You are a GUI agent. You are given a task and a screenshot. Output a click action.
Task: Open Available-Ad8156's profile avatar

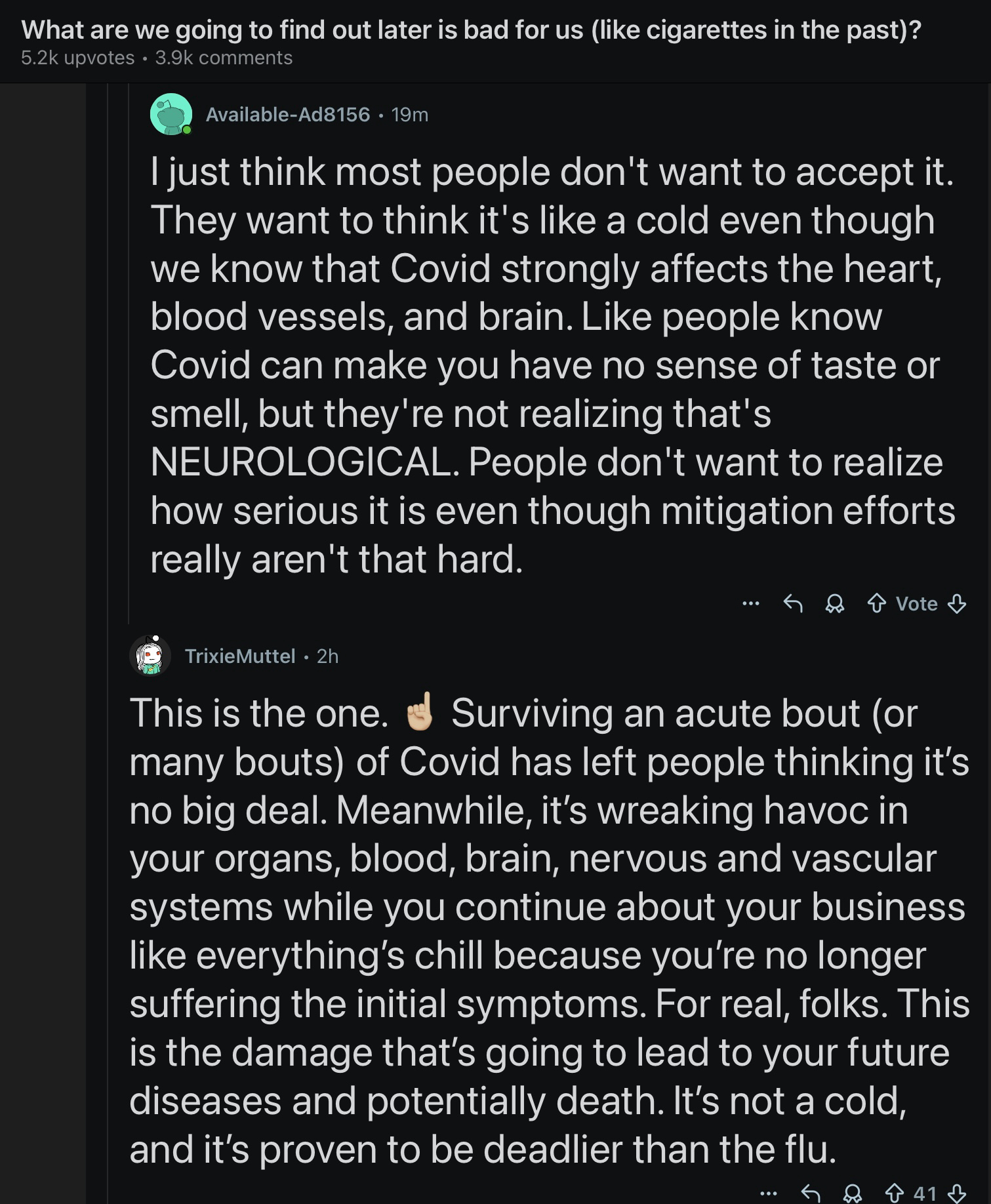(x=171, y=114)
